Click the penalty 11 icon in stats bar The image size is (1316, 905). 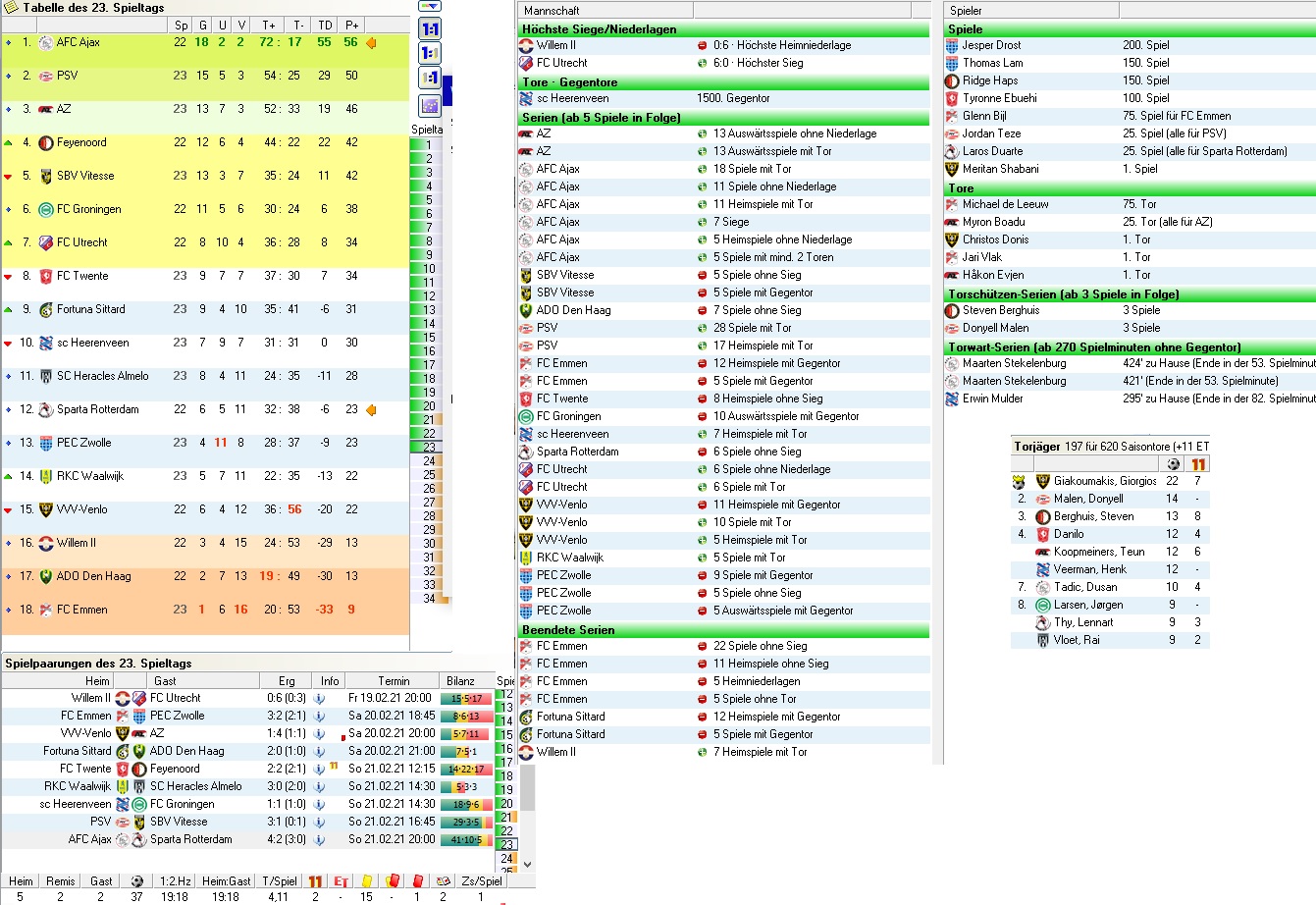click(x=315, y=881)
